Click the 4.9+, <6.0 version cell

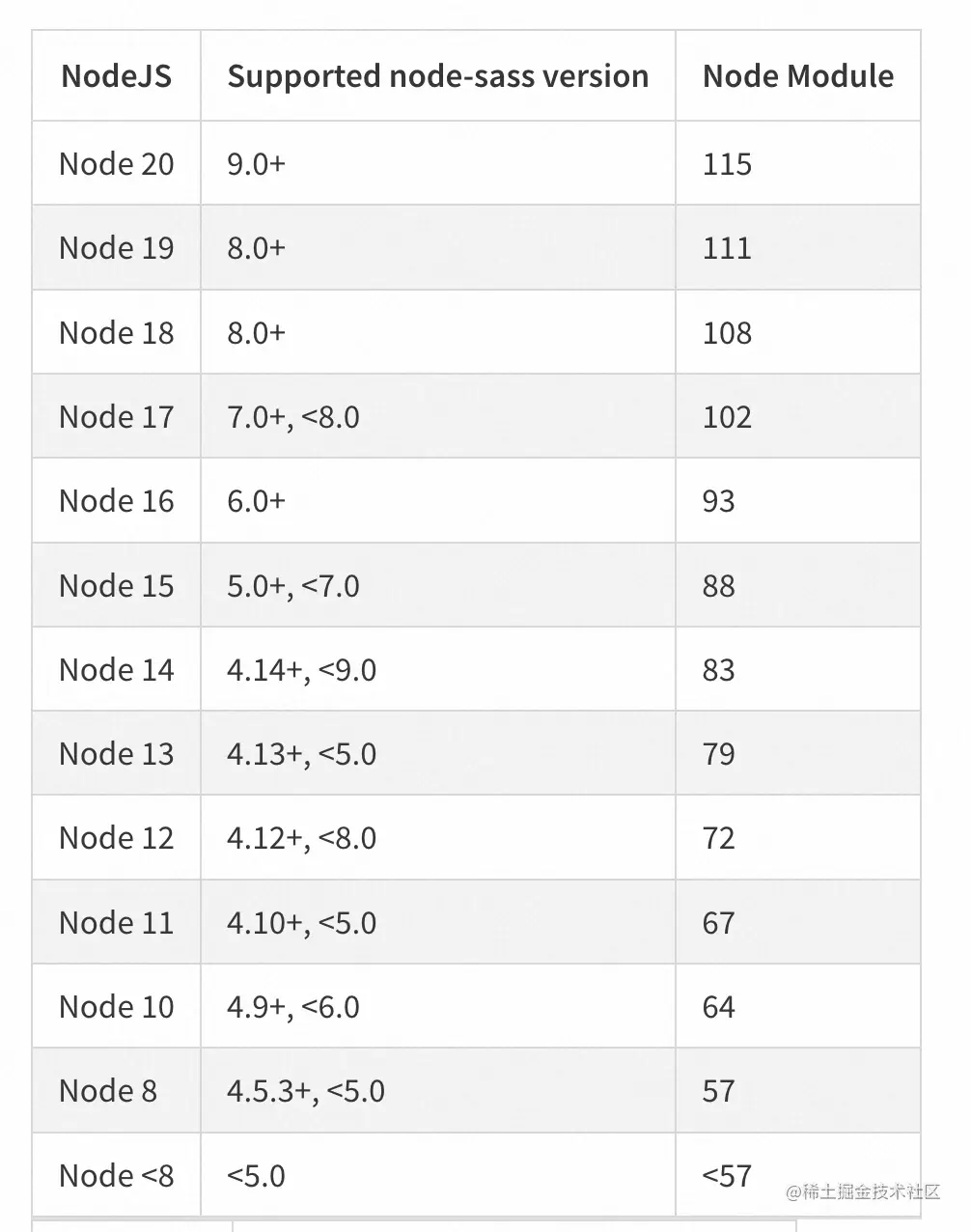pyautogui.click(x=293, y=1007)
